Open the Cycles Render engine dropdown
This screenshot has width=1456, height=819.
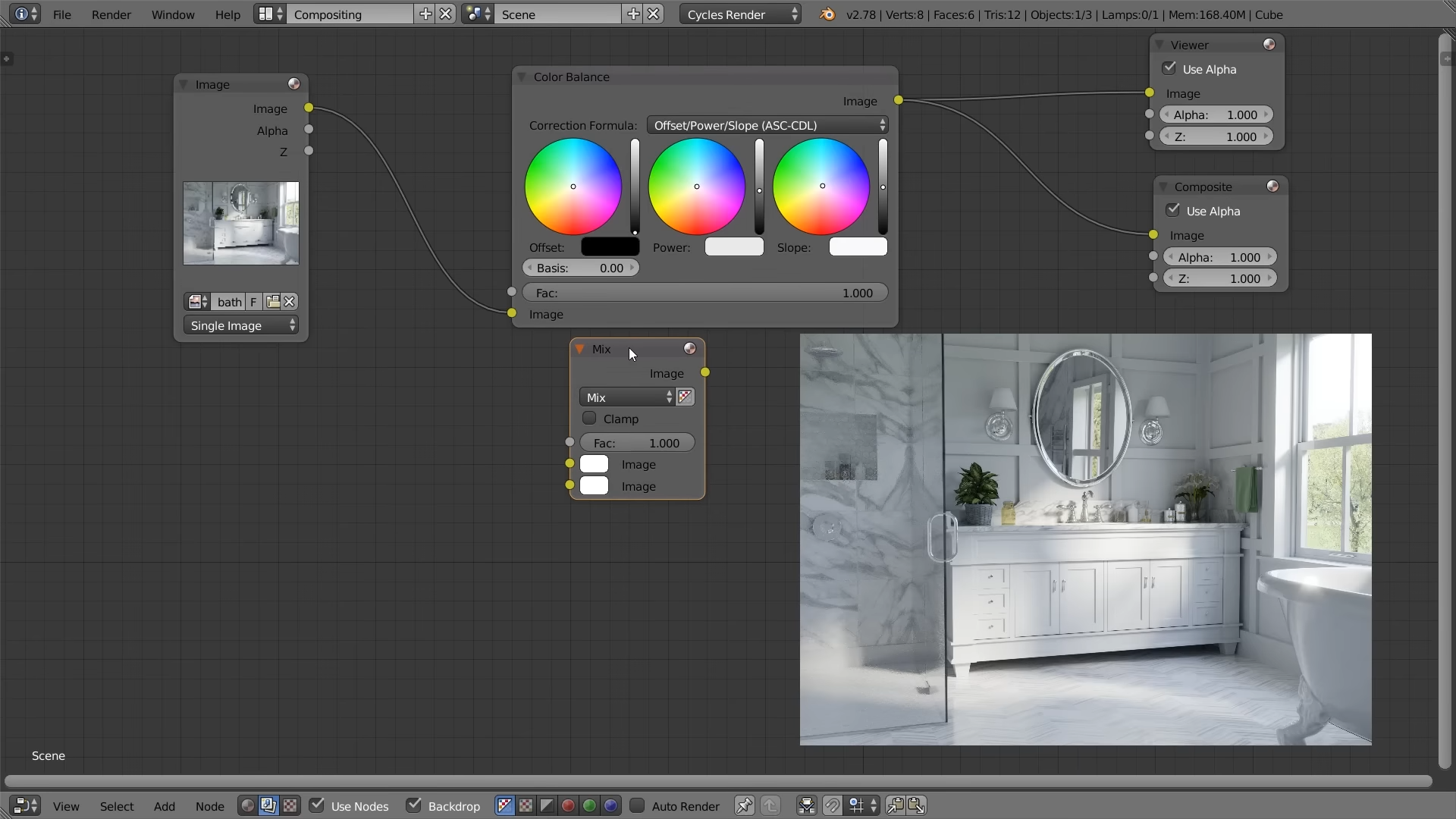[740, 14]
